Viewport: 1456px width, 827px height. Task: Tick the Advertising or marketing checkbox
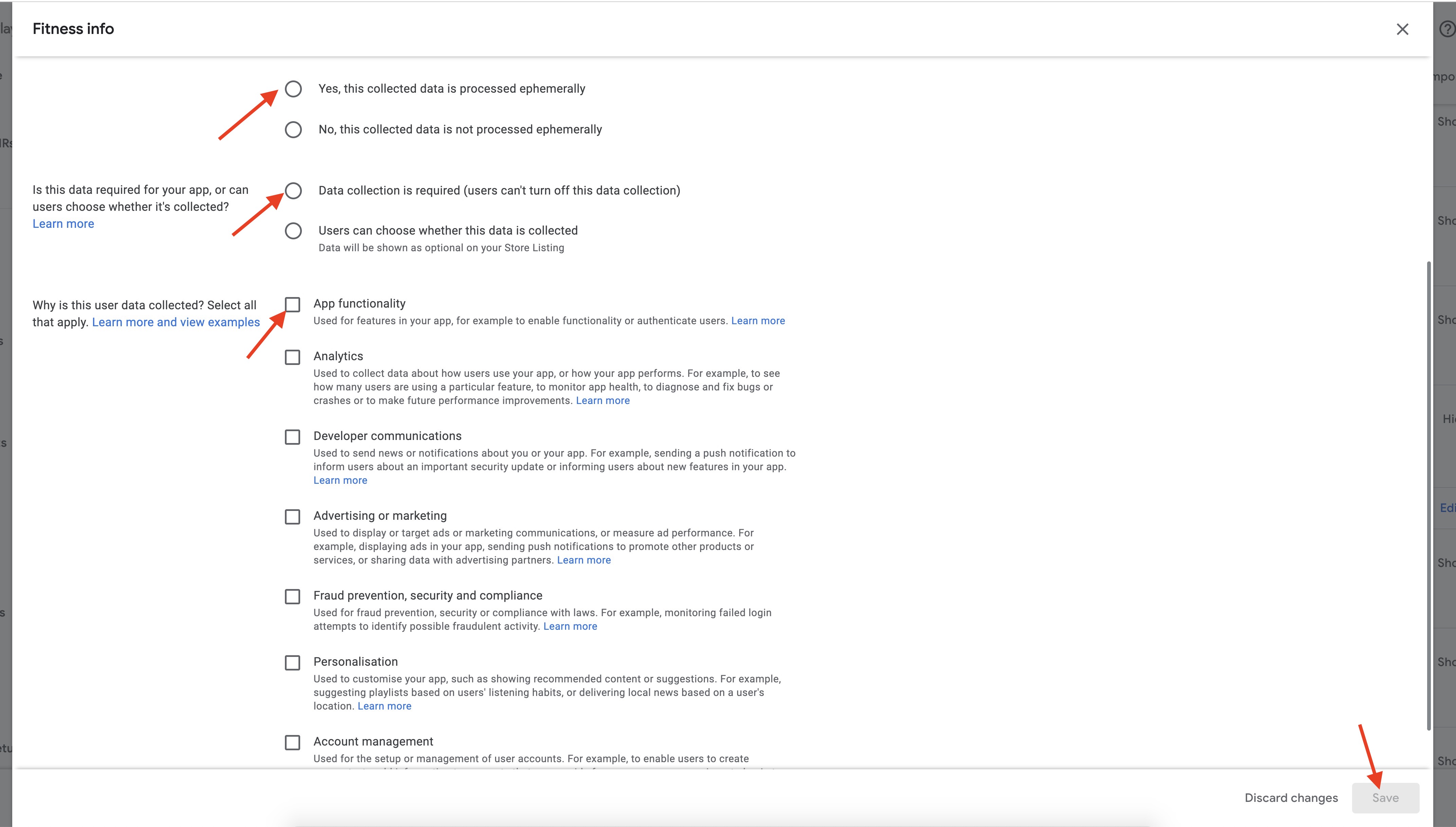[x=293, y=517]
